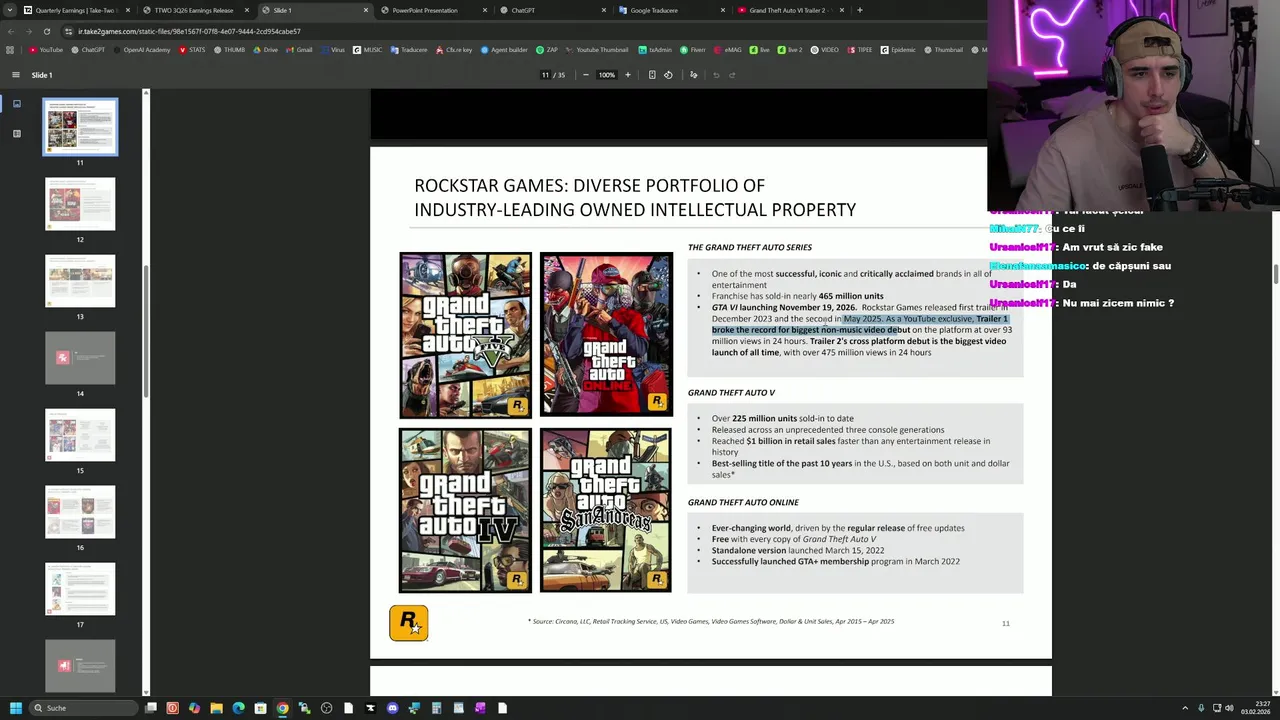Open the txAdmin bookmark

[x=655, y=50]
